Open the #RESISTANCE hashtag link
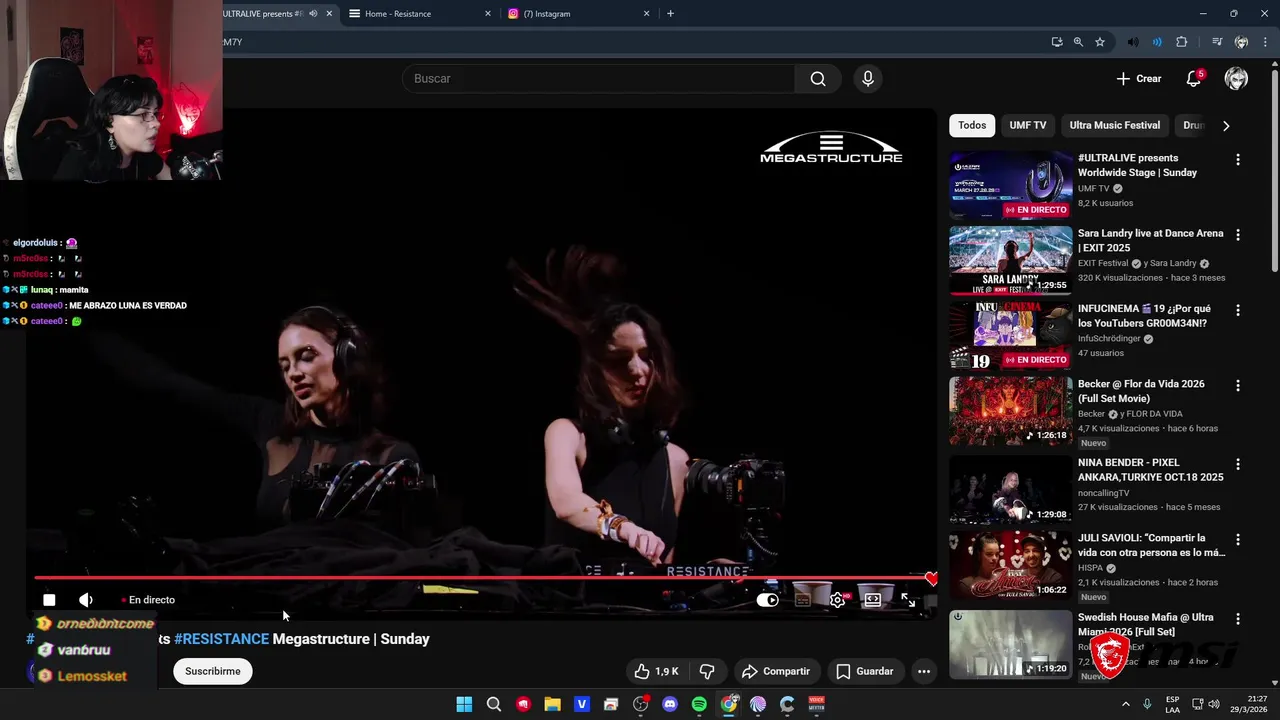Image resolution: width=1280 pixels, height=720 pixels. 221,639
